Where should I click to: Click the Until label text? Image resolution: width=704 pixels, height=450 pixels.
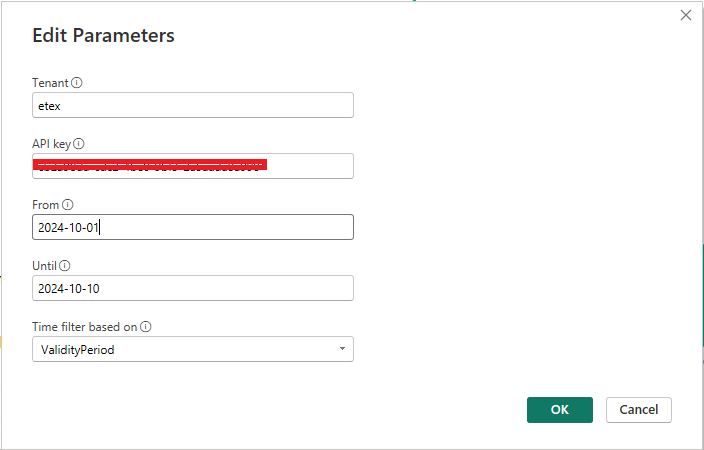44,266
